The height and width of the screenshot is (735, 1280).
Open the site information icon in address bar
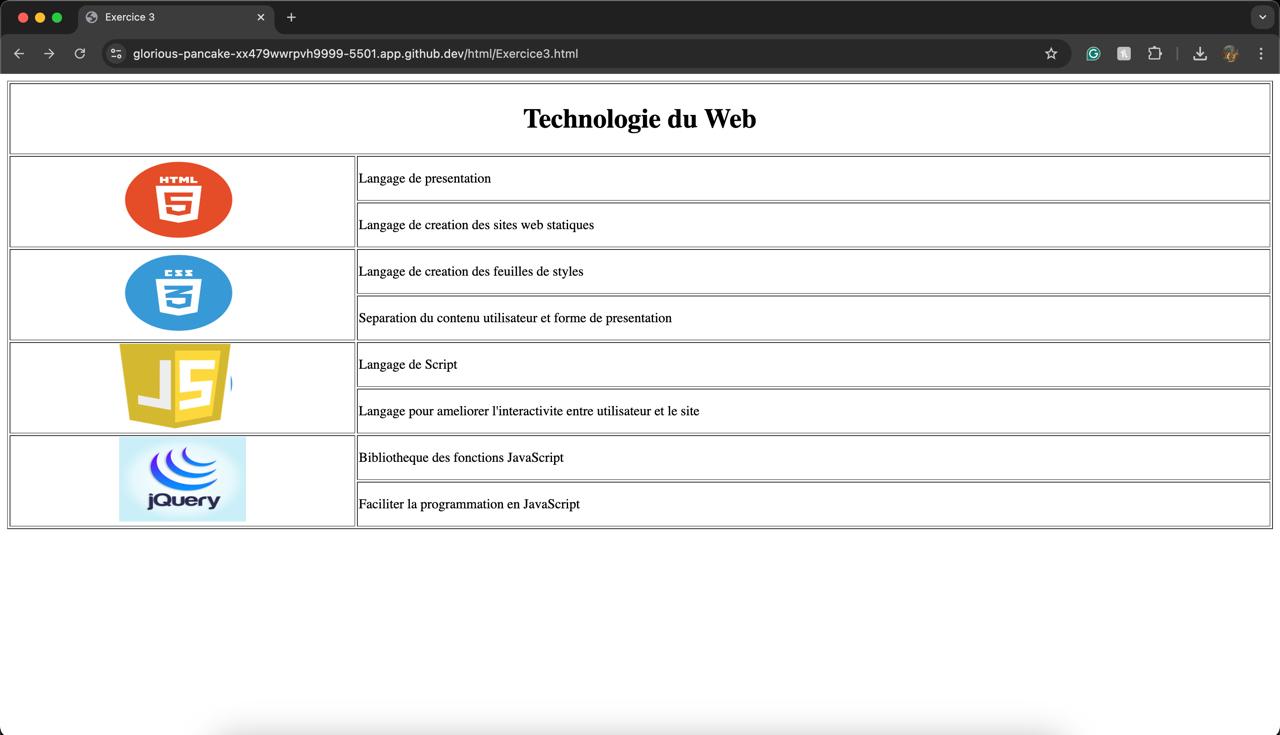pos(116,54)
